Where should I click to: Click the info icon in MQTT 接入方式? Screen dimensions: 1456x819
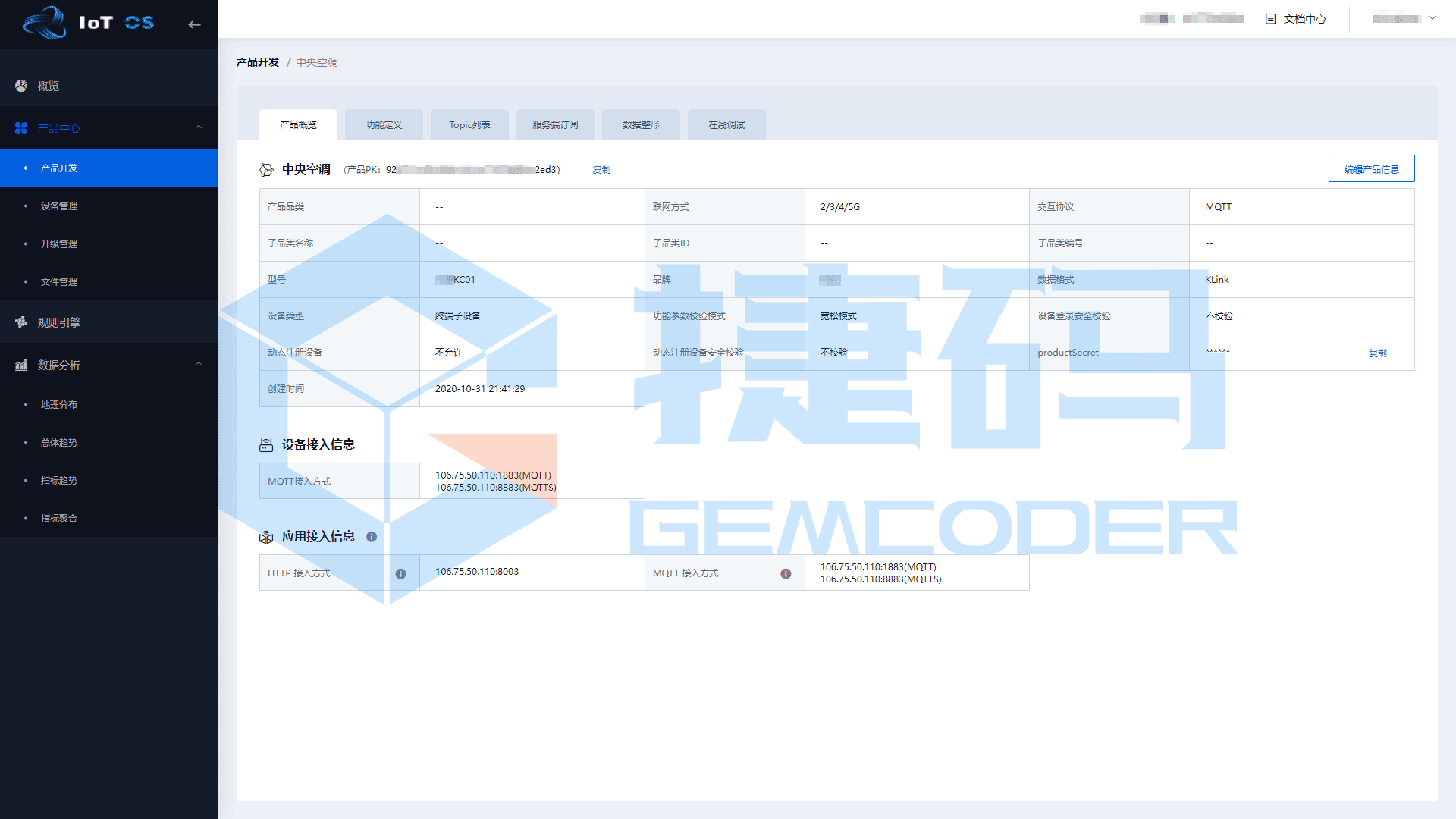[x=786, y=573]
